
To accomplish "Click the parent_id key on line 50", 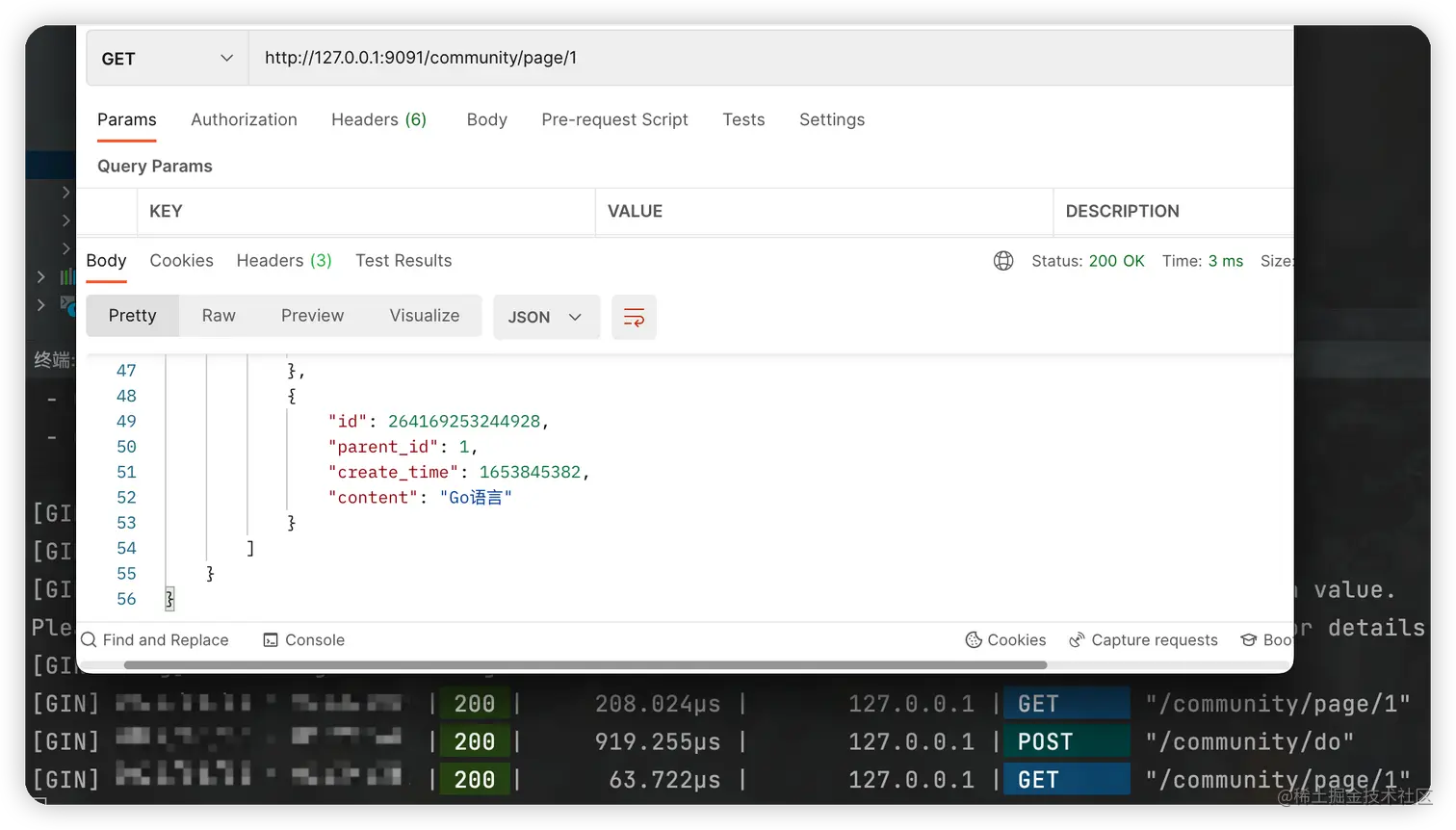I will [383, 447].
